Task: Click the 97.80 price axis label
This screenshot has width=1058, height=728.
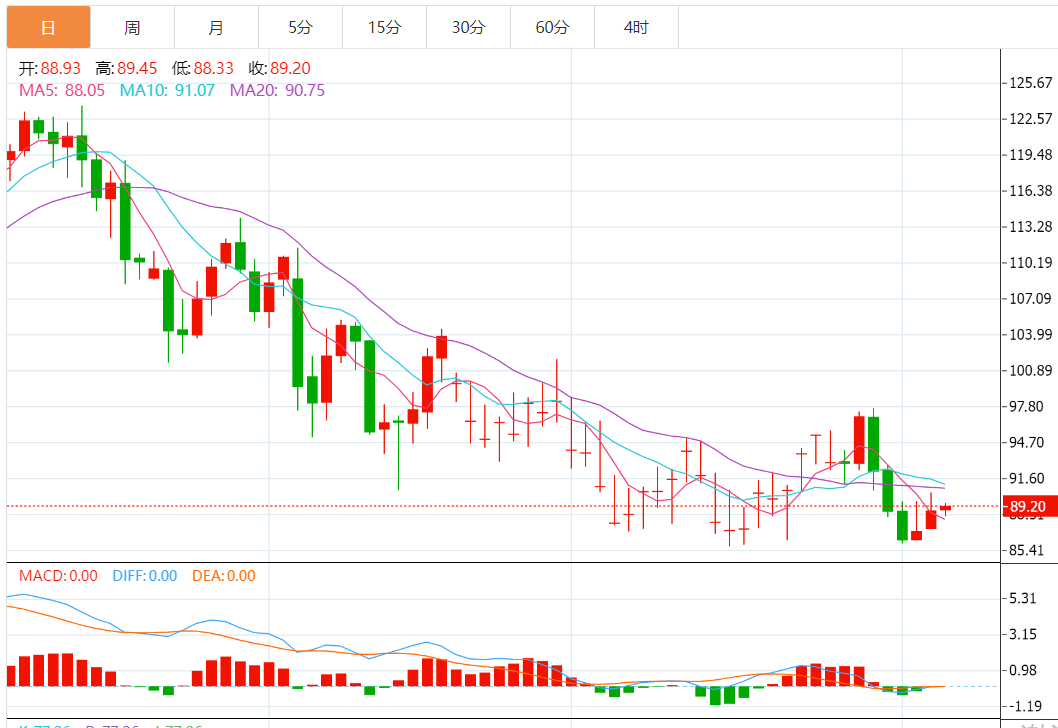Action: click(1026, 406)
